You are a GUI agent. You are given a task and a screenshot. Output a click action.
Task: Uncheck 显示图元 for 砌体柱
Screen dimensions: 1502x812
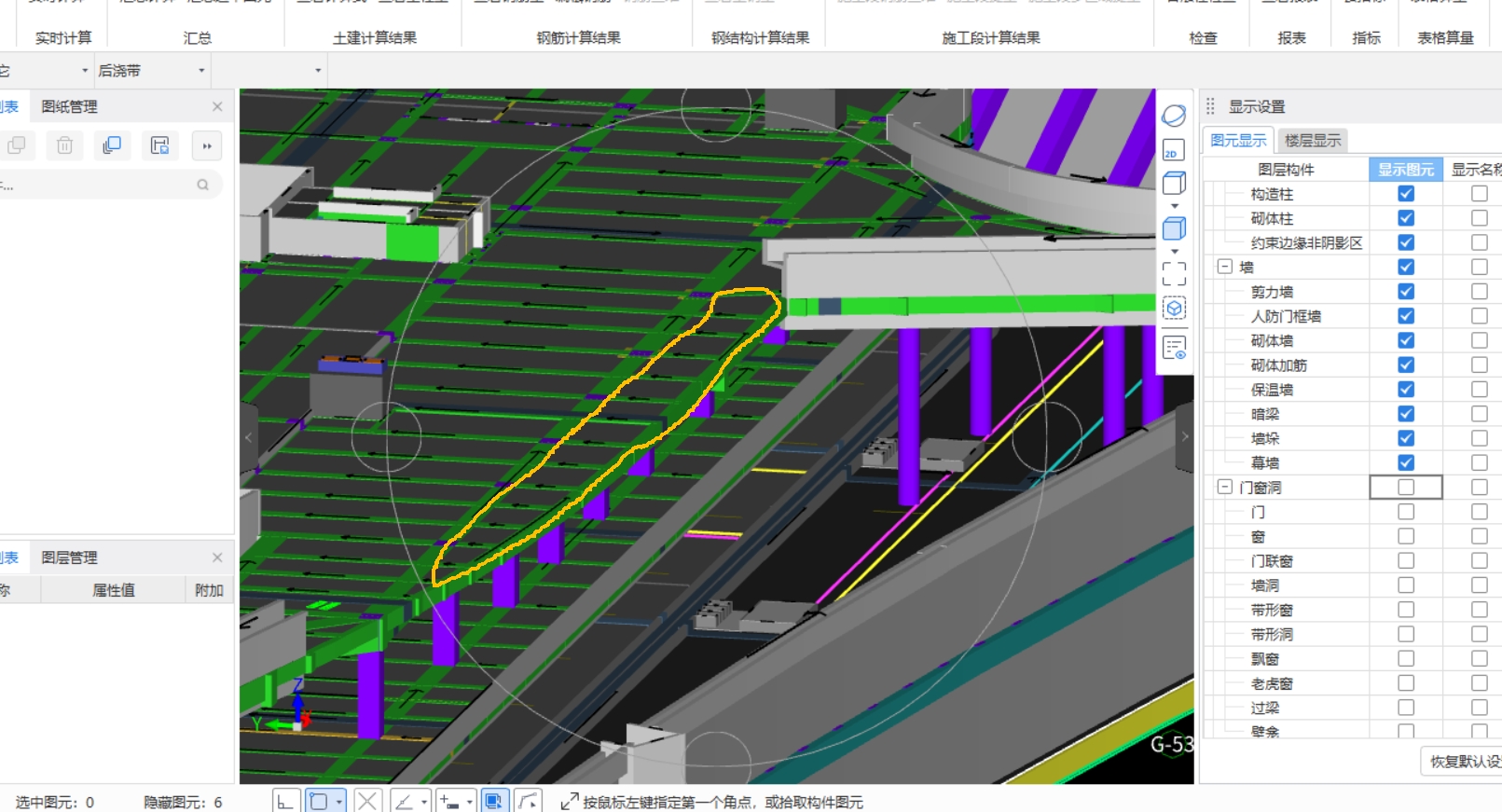coord(1406,218)
